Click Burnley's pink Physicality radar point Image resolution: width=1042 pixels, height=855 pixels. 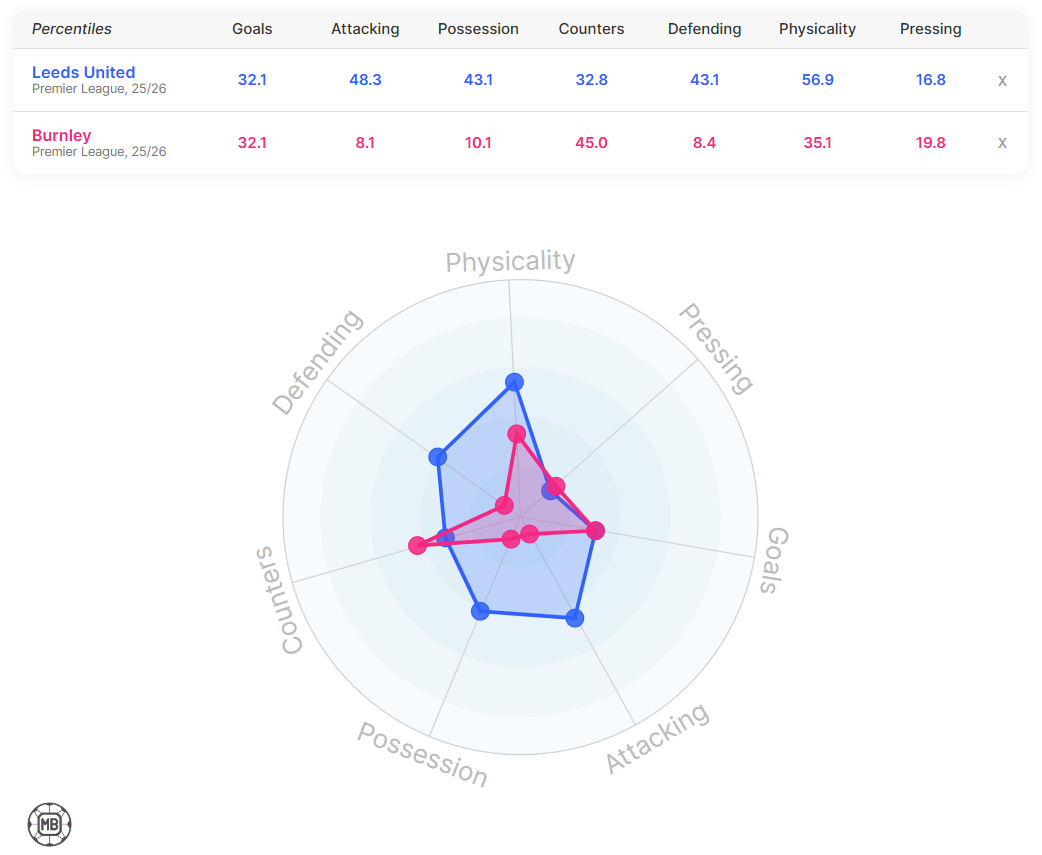pyautogui.click(x=516, y=433)
